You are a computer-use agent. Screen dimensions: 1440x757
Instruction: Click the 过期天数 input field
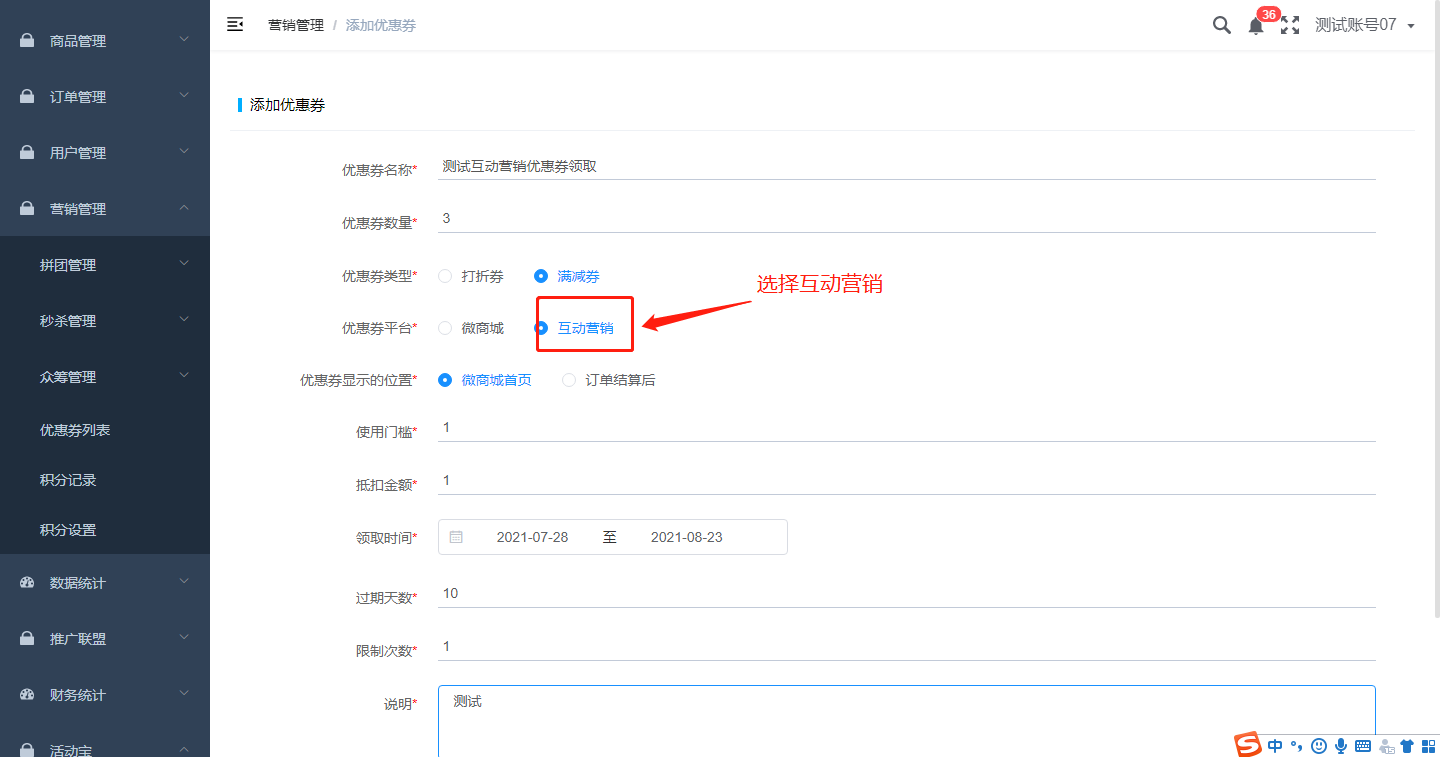pyautogui.click(x=906, y=594)
